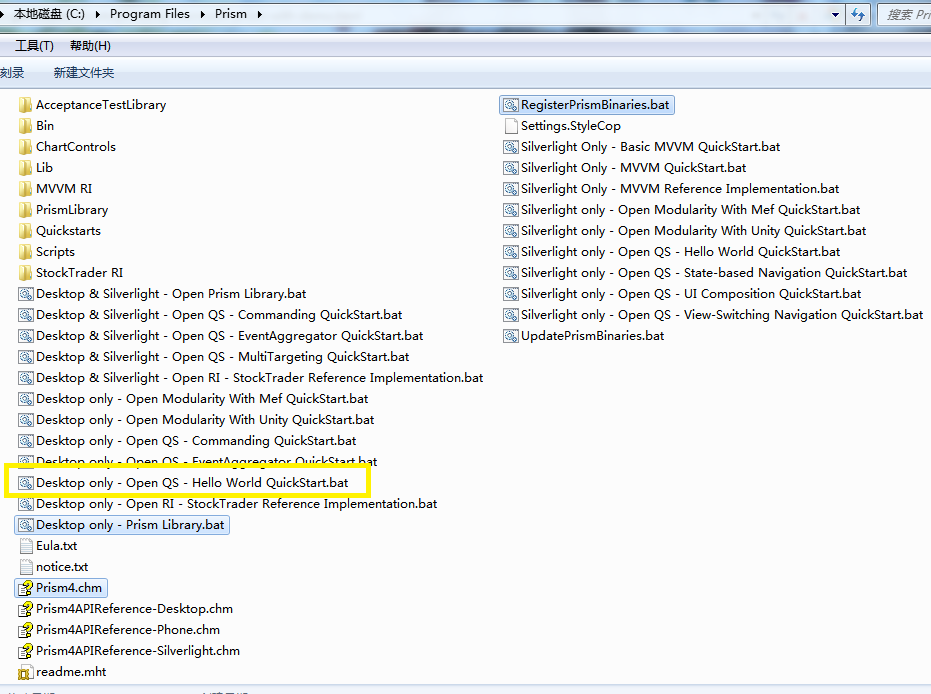This screenshot has height=694, width=931.
Task: Select Desktop & Silverlight Commanding QuickStart.bat
Action: (x=210, y=315)
